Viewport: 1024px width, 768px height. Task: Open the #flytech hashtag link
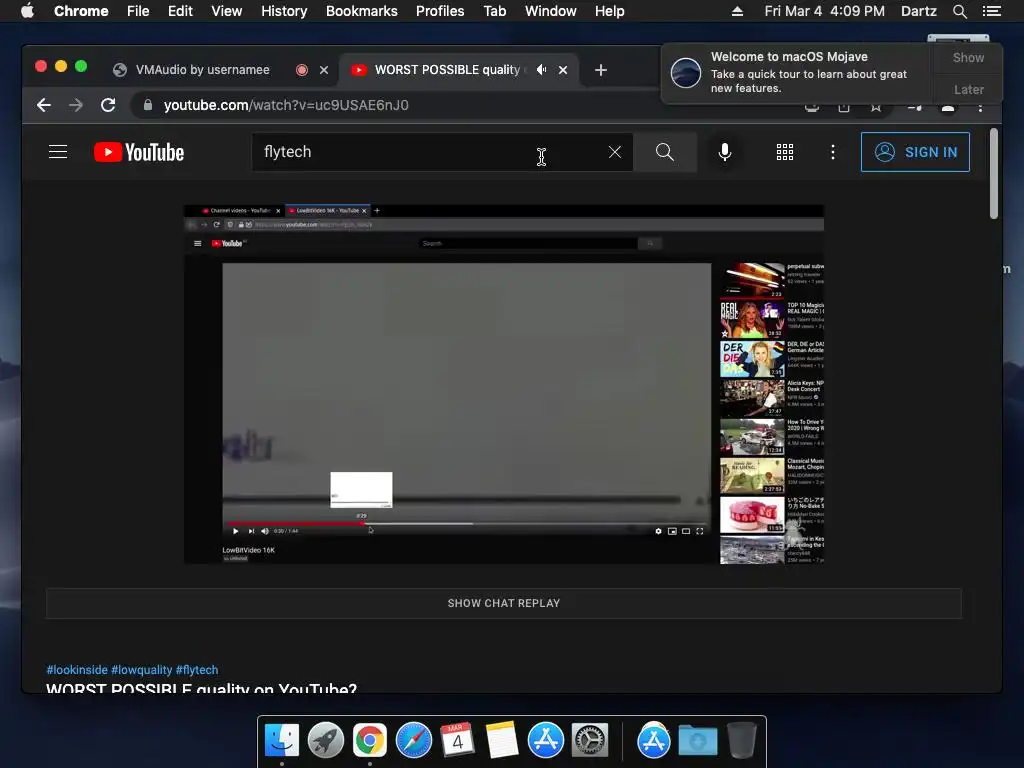197,670
